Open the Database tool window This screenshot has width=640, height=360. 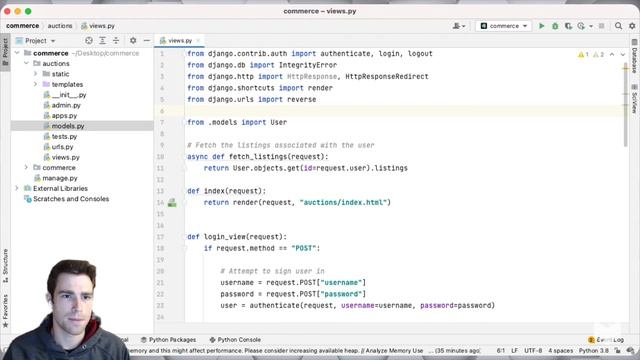coord(635,56)
